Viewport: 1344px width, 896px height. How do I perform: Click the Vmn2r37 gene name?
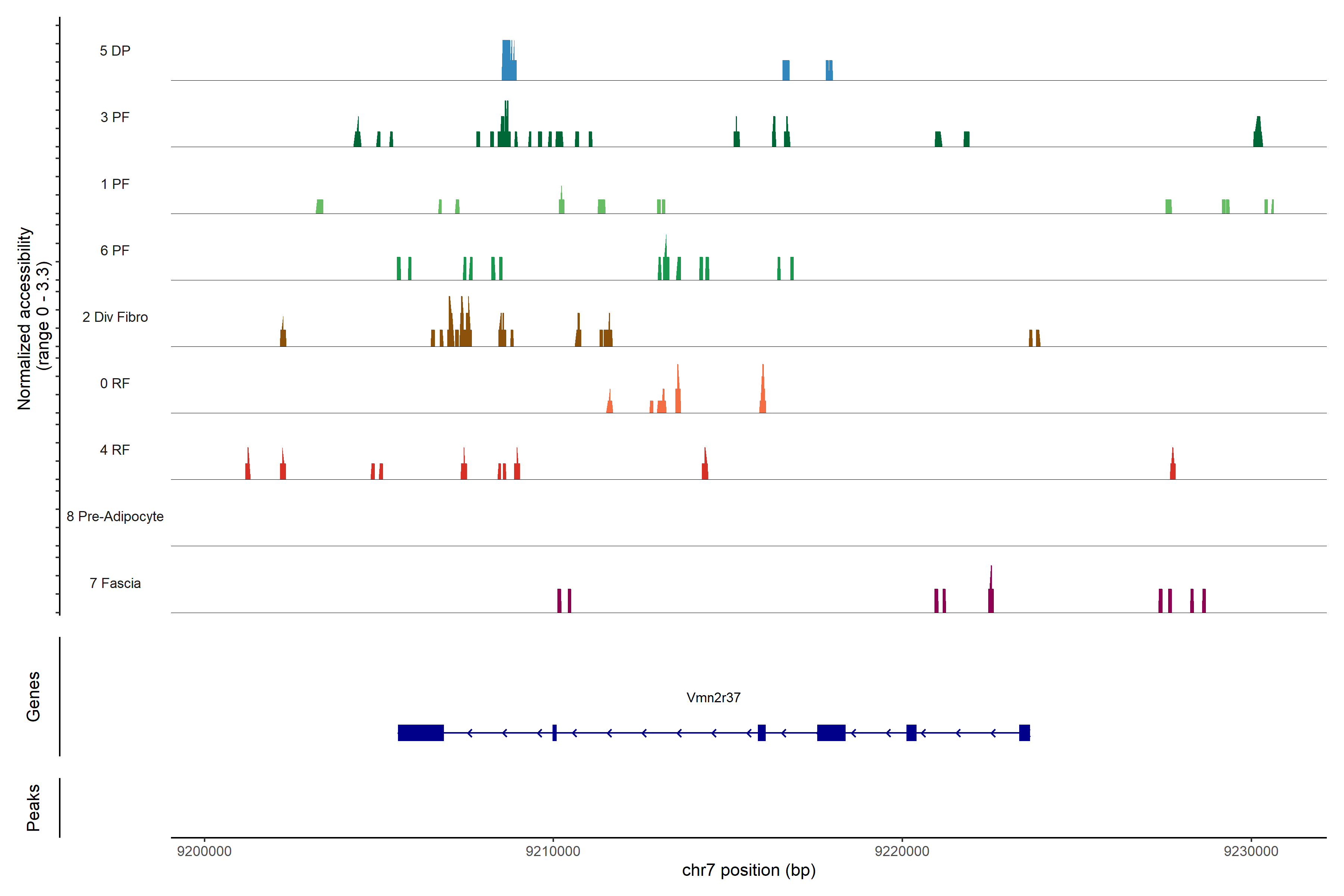(x=713, y=698)
